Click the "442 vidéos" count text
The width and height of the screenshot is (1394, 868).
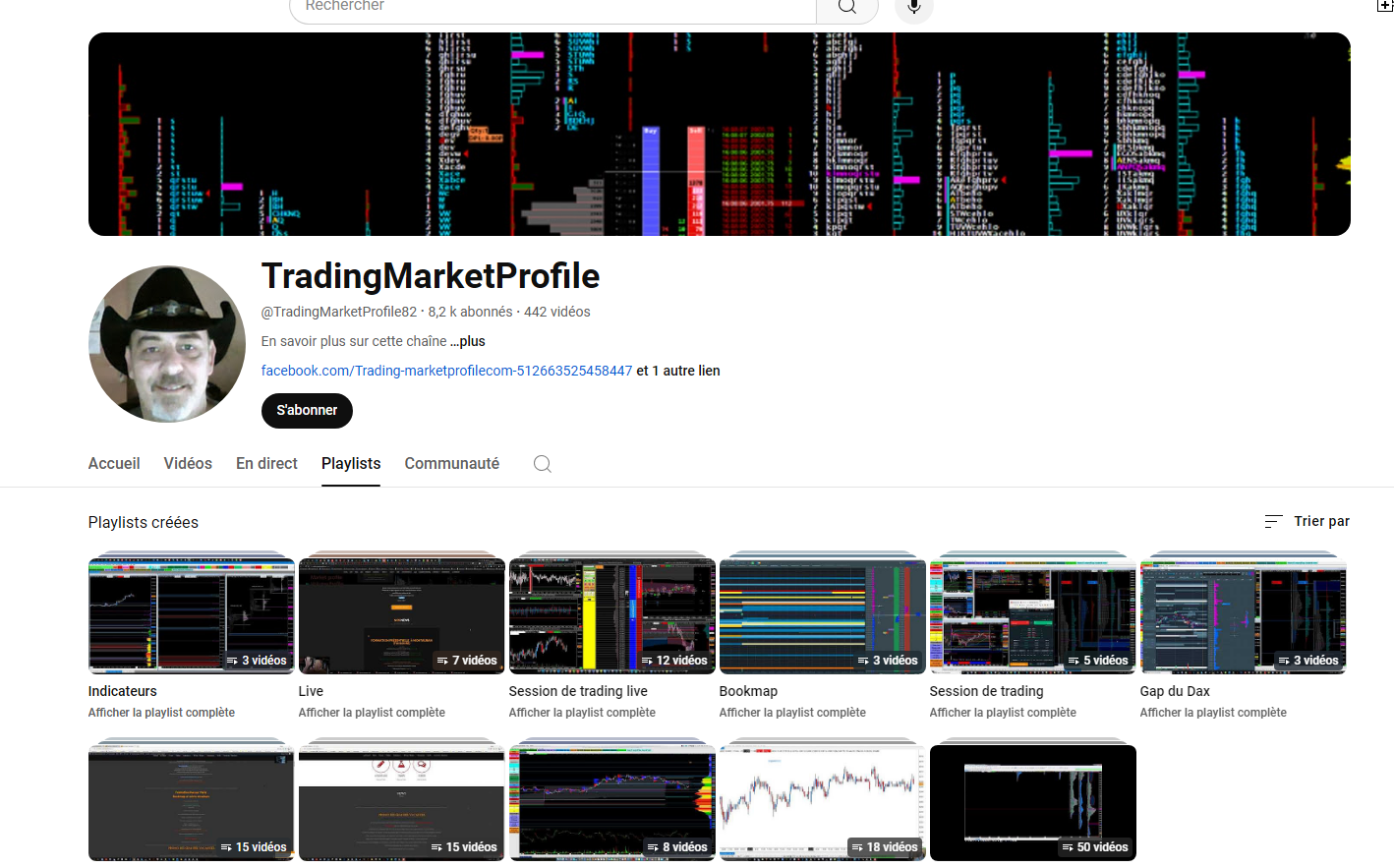557,312
